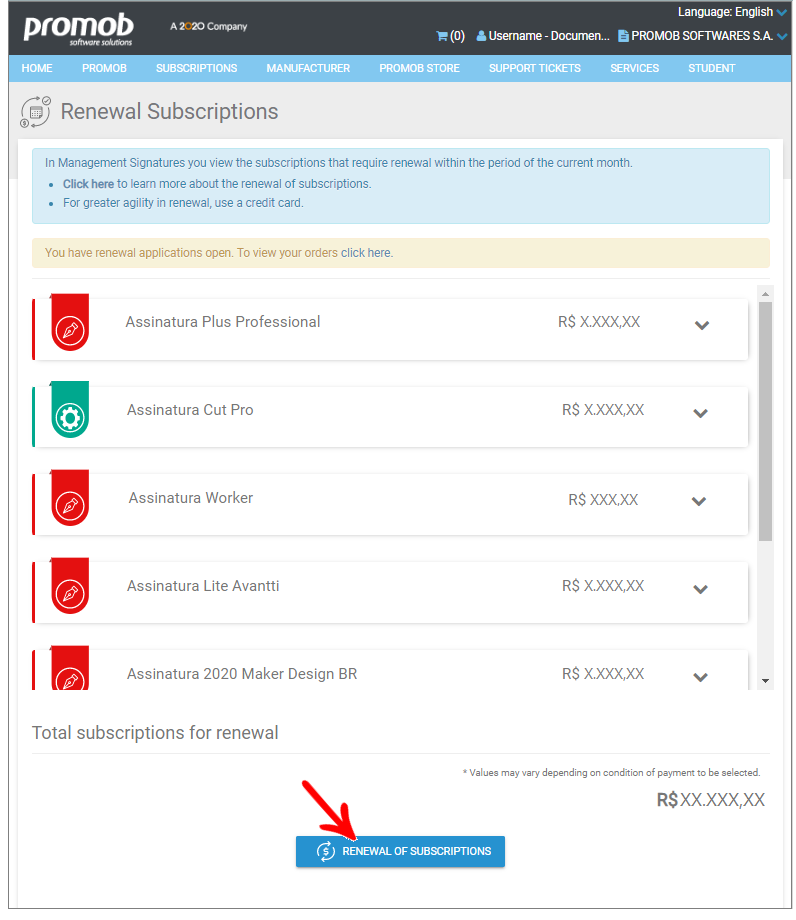Click the scrollbar up arrow of the list
The image size is (796, 920).
[x=765, y=293]
